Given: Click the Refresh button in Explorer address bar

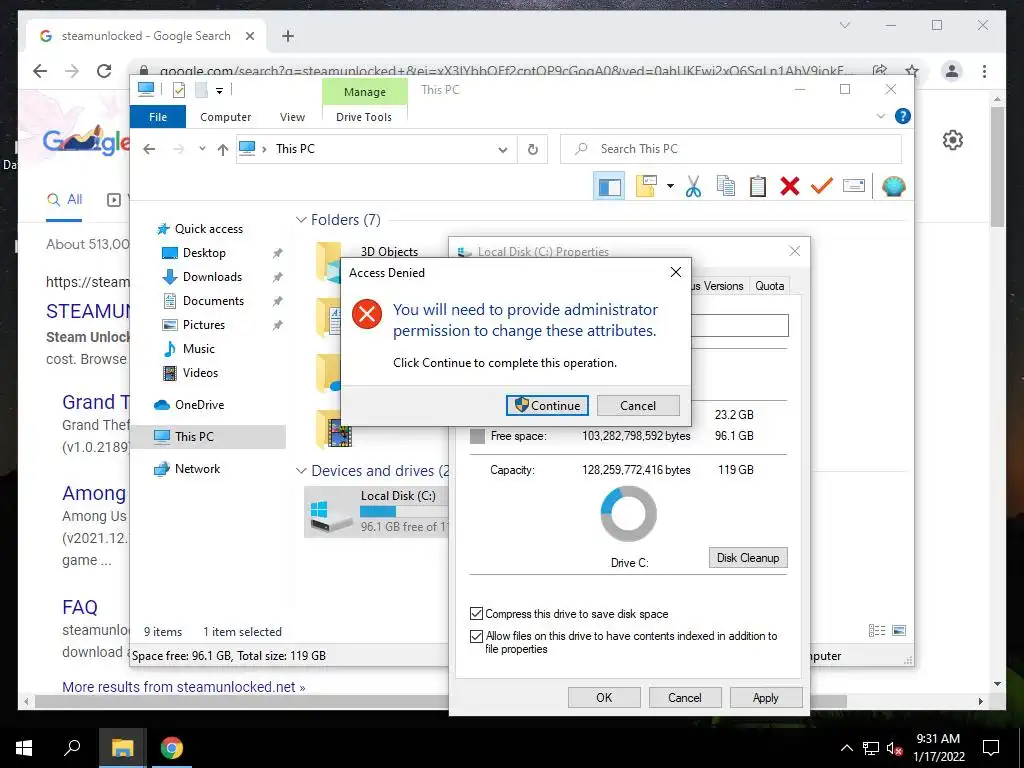Looking at the screenshot, I should pyautogui.click(x=533, y=150).
